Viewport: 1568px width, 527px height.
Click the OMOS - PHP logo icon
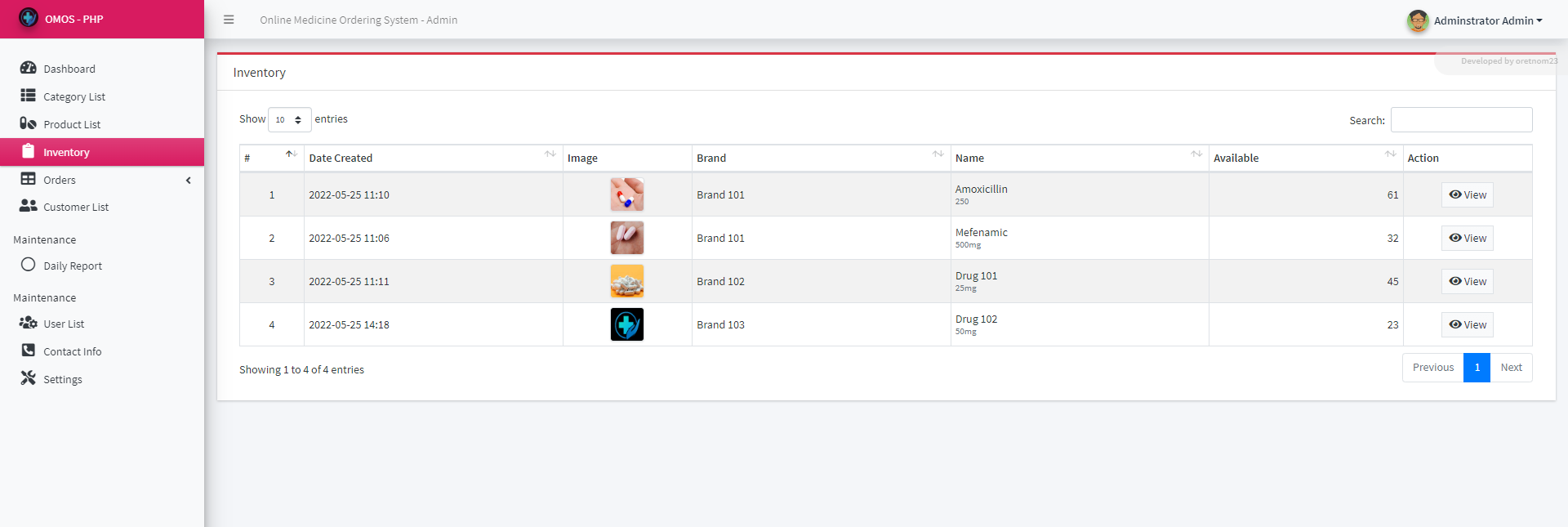pyautogui.click(x=29, y=17)
